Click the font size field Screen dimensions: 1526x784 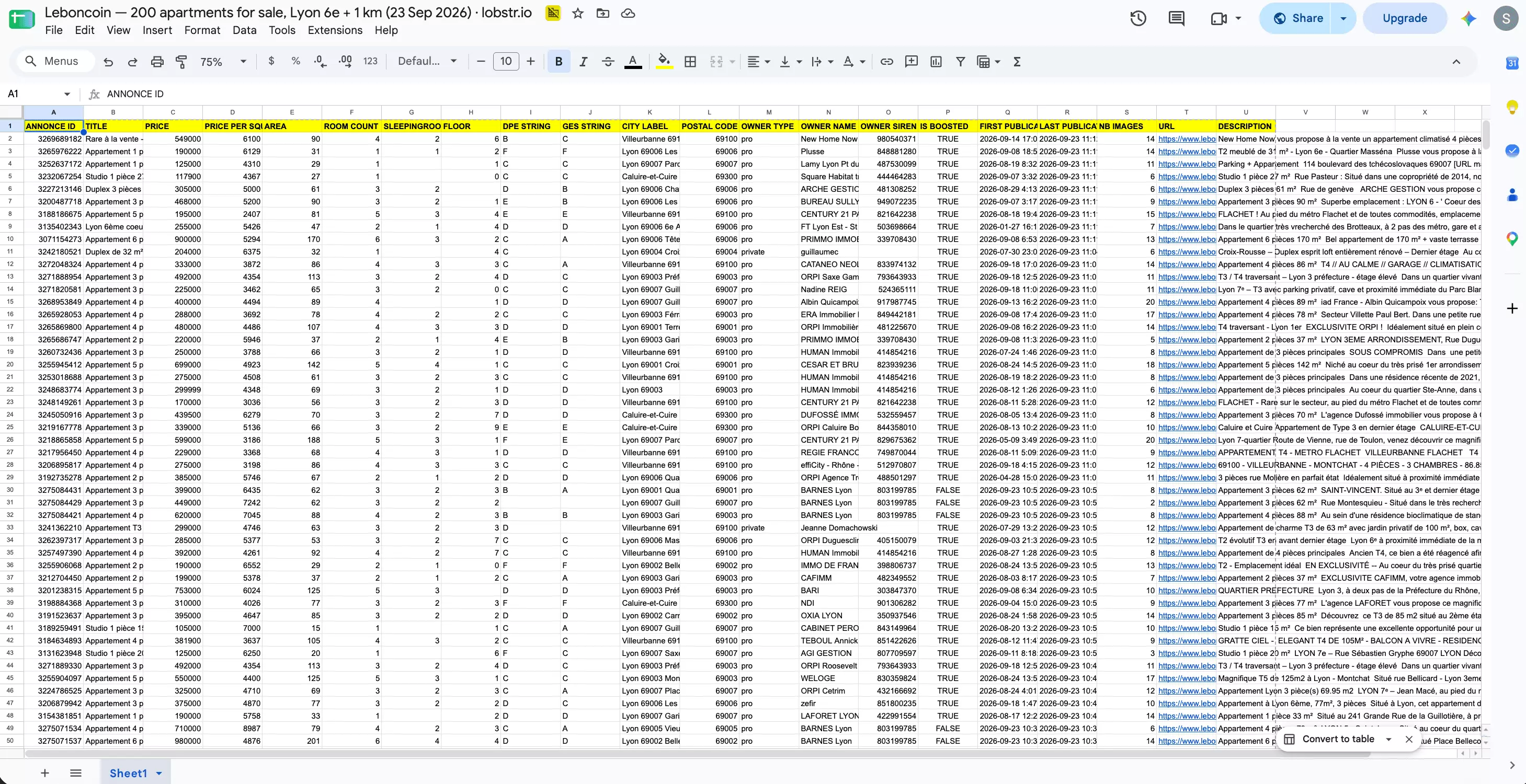click(506, 62)
